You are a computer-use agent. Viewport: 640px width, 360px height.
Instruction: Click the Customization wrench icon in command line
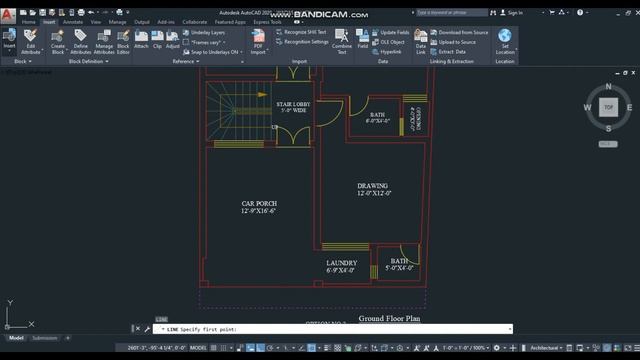coord(147,329)
